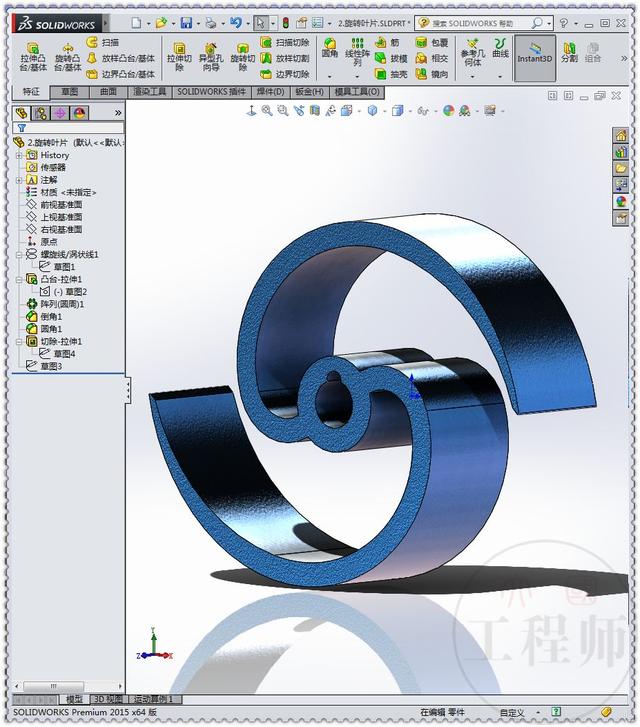Open the FeatureManager design tree tab
The width and height of the screenshot is (640, 727).
[x=21, y=113]
